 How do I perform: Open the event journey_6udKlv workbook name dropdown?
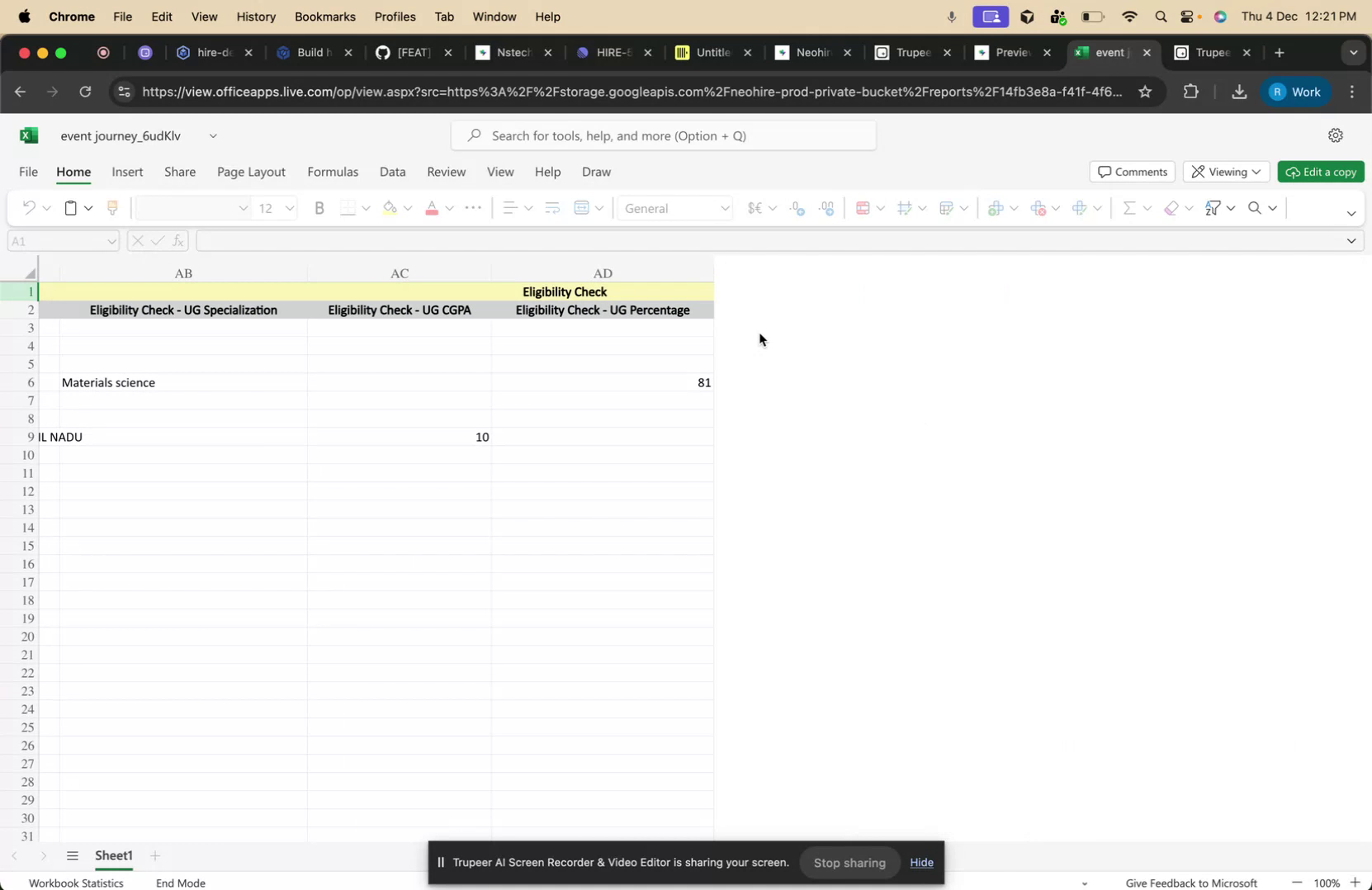point(213,136)
